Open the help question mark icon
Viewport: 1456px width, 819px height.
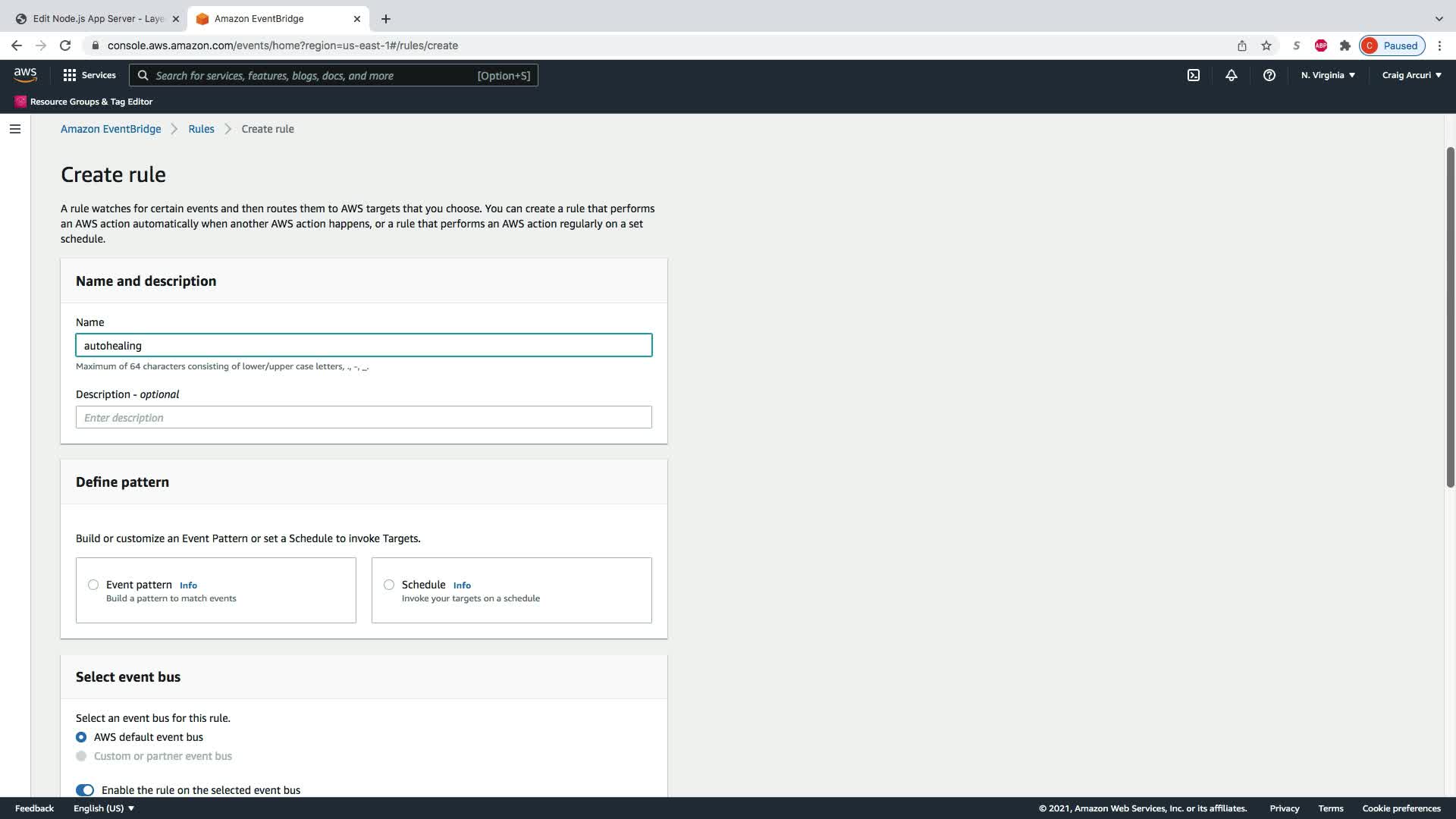pos(1269,75)
